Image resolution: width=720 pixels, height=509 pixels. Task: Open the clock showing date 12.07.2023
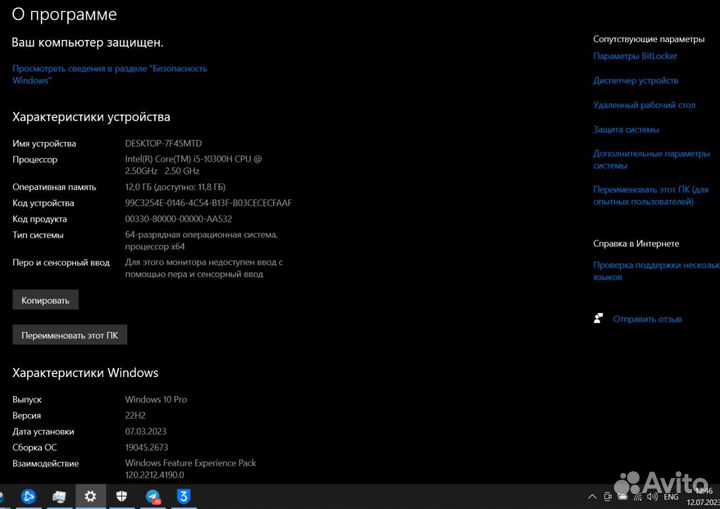(x=703, y=497)
